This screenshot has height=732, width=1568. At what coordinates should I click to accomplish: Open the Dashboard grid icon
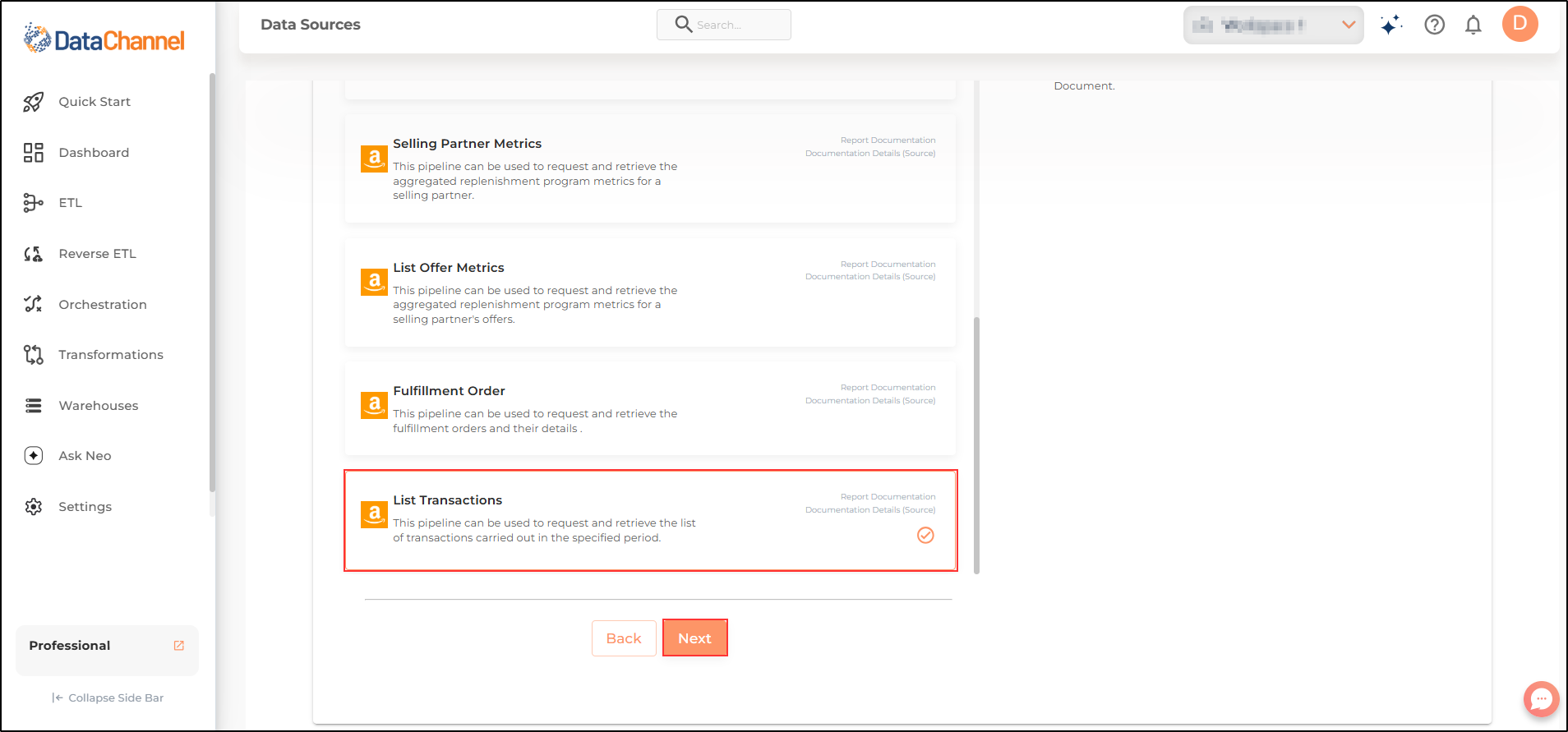[33, 153]
